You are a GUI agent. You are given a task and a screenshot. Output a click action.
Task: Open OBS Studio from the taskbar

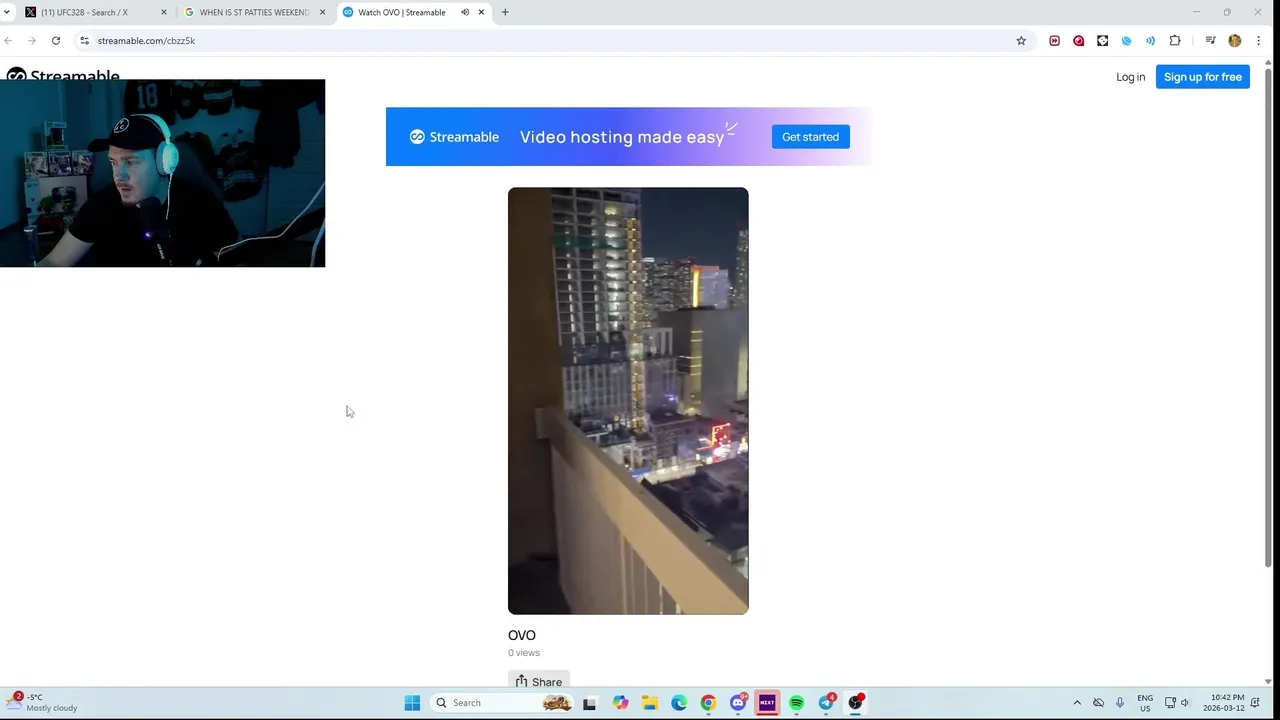(x=855, y=703)
